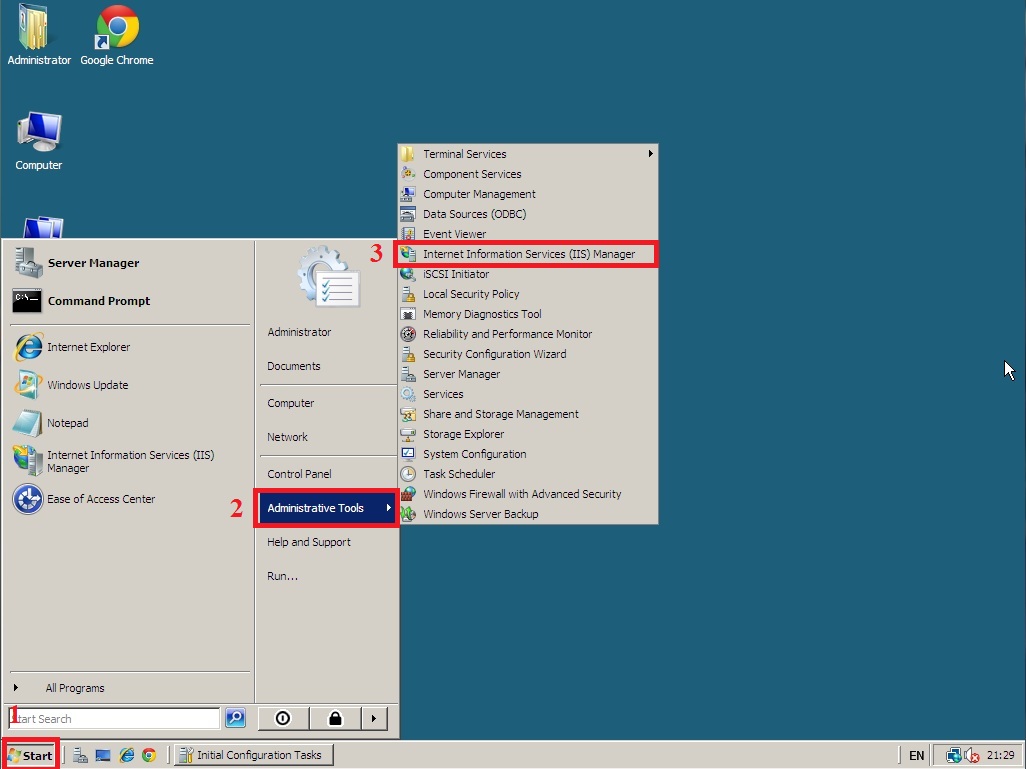1026x769 pixels.
Task: Open Ease of Access Center icon
Action: click(28, 499)
